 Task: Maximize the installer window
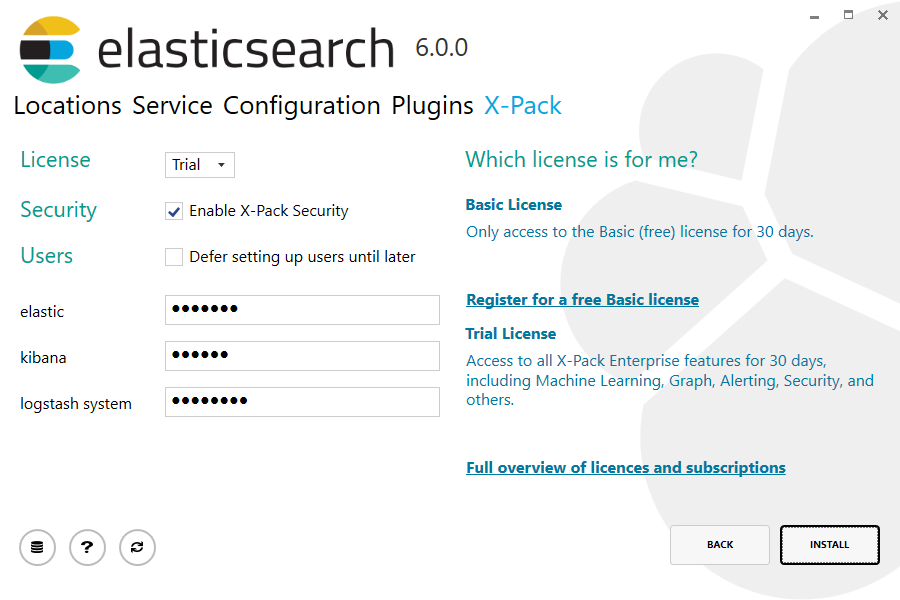pyautogui.click(x=849, y=15)
